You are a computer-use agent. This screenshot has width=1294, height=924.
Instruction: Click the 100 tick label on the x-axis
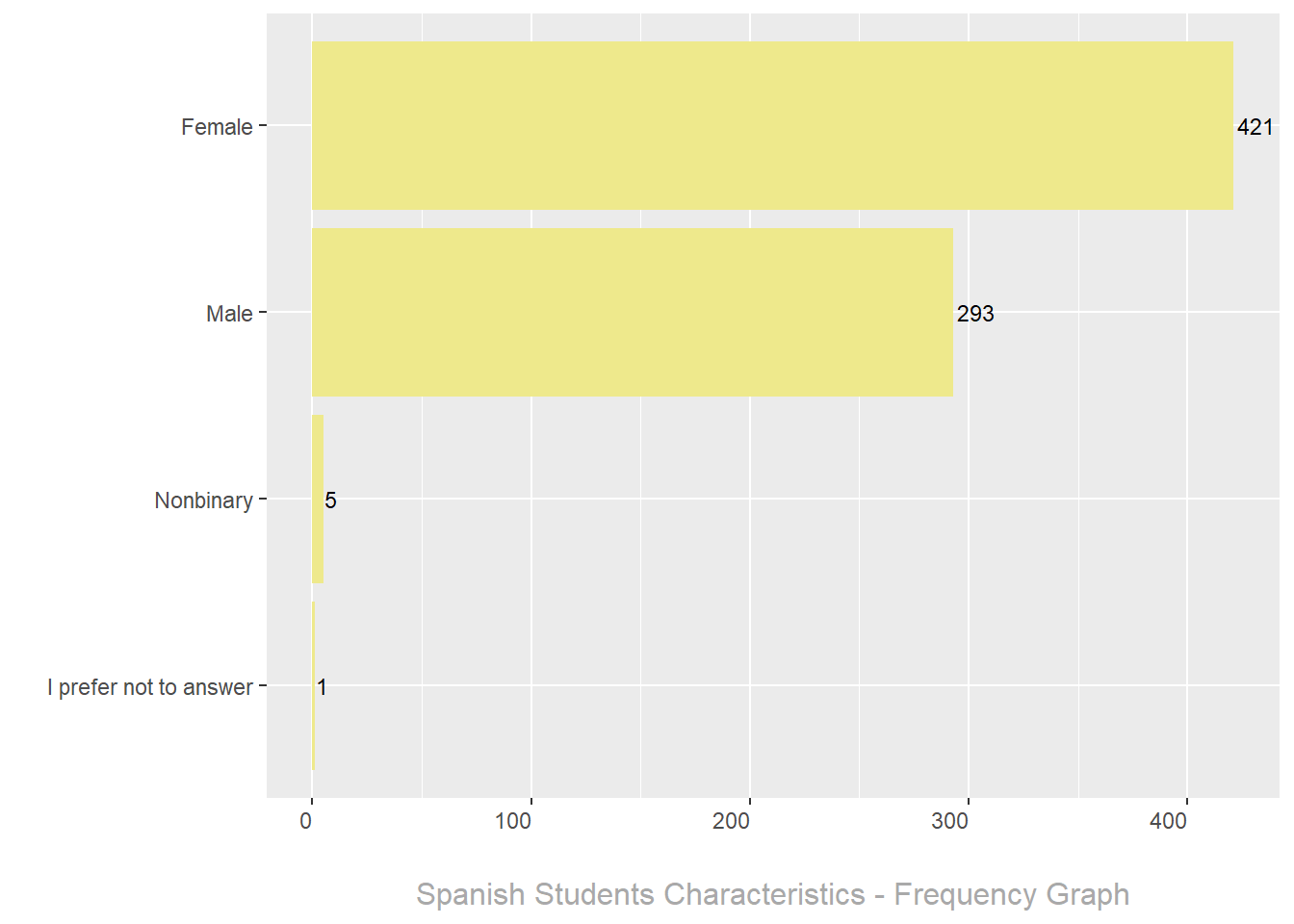click(513, 821)
